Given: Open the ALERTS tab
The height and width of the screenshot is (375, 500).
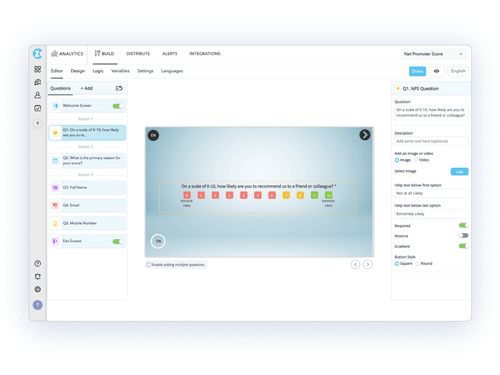Looking at the screenshot, I should click(170, 54).
